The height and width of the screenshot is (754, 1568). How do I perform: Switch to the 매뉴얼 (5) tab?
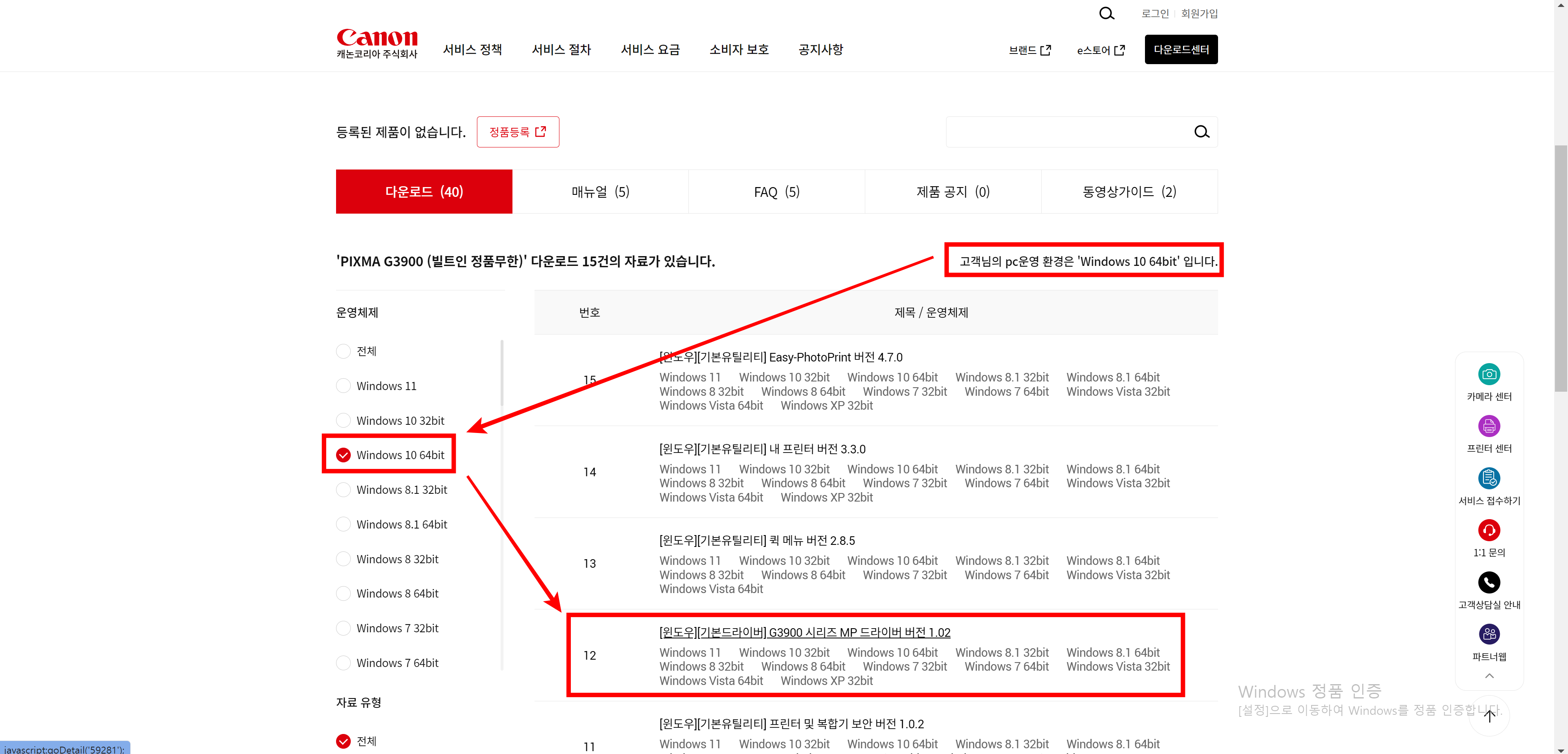[600, 192]
